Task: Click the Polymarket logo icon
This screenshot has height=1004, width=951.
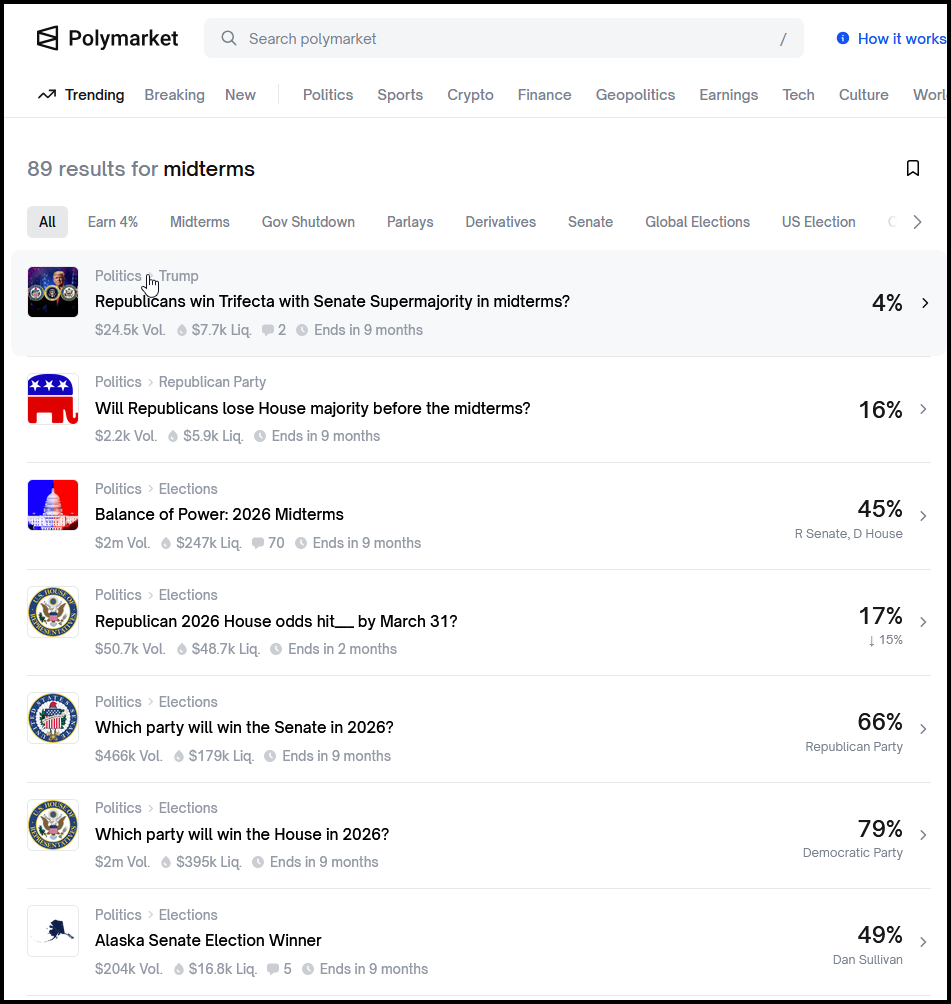Action: click(x=48, y=39)
